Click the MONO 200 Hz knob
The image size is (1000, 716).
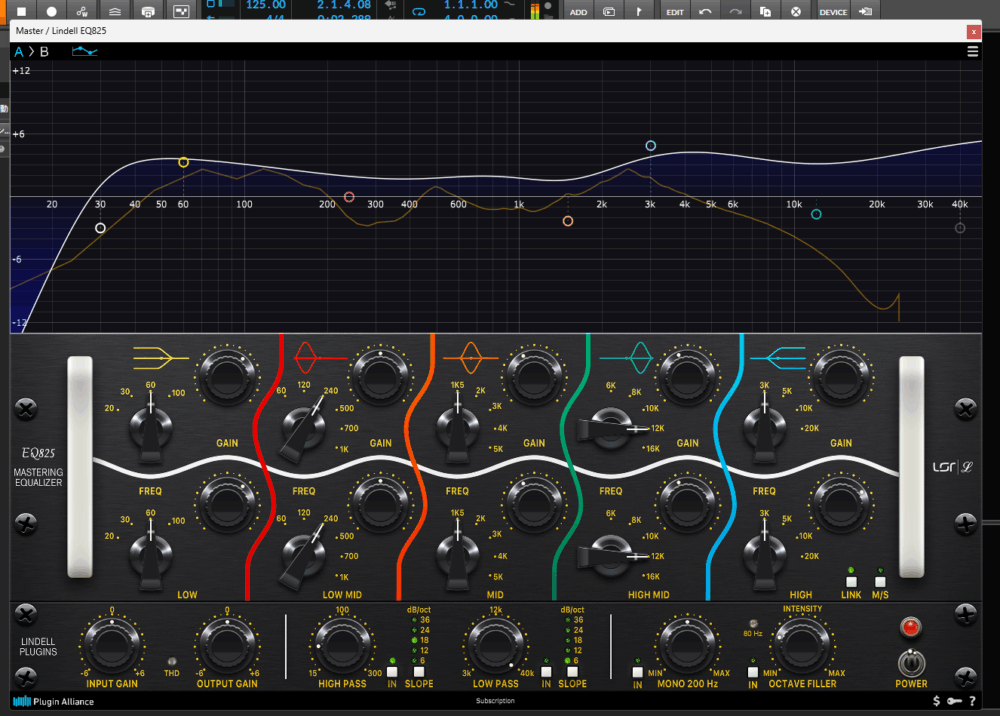point(688,645)
